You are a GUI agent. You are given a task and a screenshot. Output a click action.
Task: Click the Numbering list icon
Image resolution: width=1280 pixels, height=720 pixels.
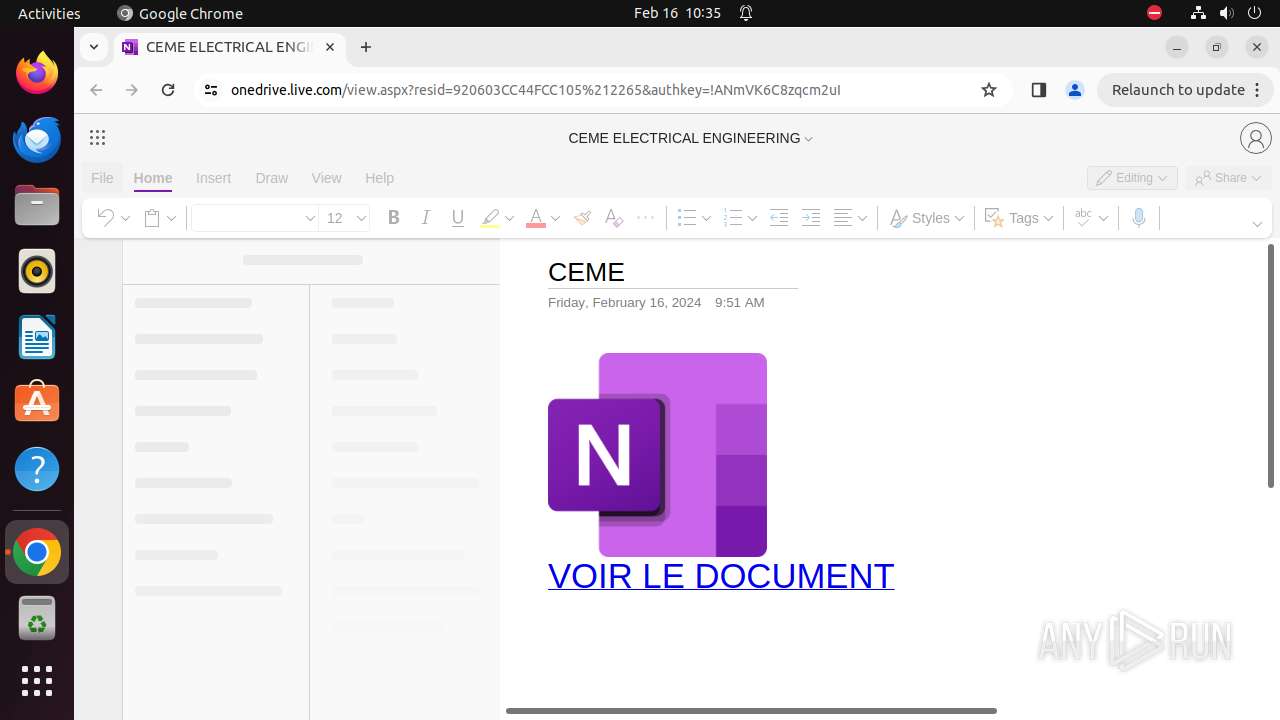[732, 218]
